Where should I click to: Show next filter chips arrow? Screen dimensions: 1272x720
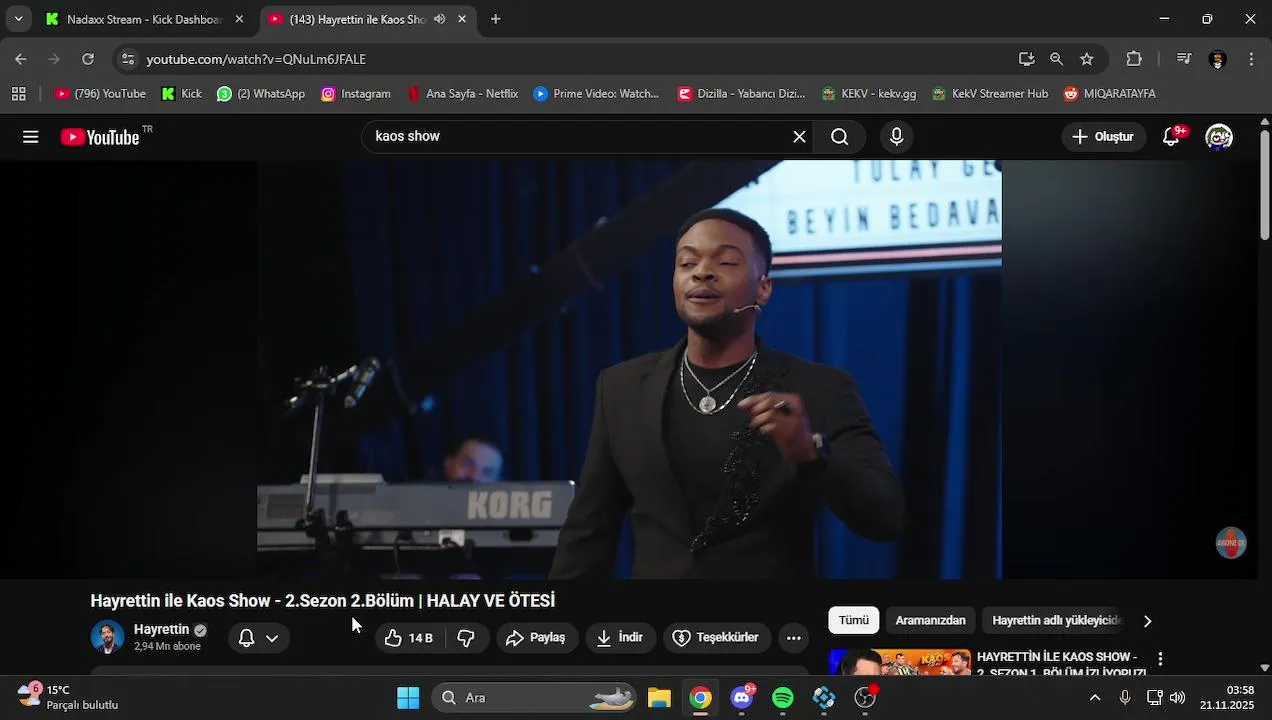coord(1147,621)
